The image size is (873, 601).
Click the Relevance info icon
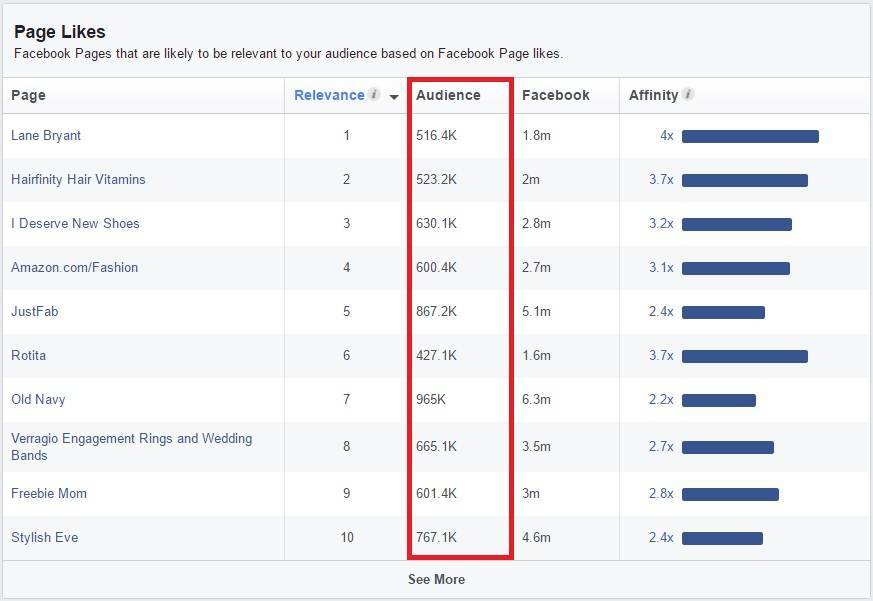(375, 94)
